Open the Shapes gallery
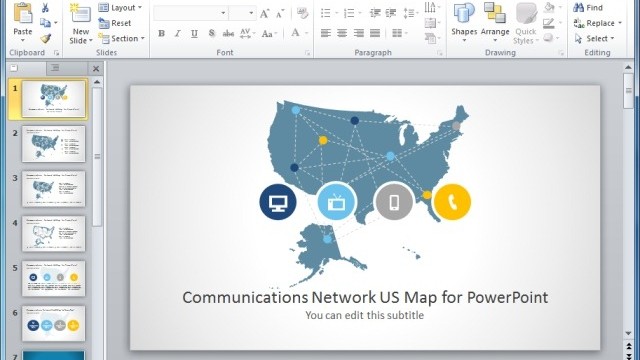 coord(464,23)
